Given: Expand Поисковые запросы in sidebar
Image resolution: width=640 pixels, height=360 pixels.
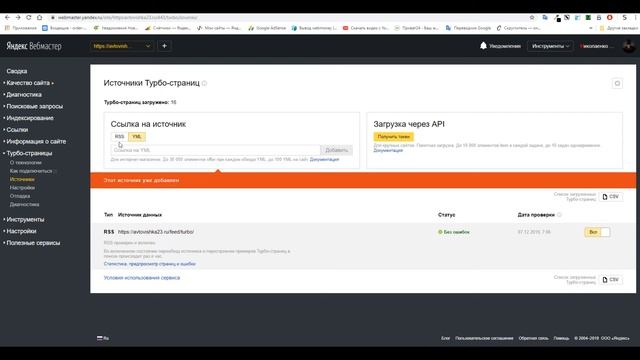Looking at the screenshot, I should tap(34, 107).
